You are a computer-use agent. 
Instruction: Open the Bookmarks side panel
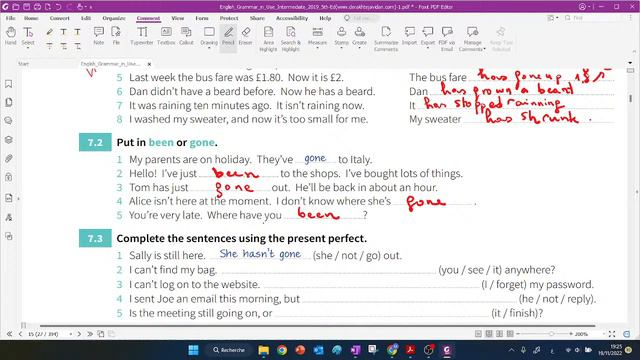pos(9,84)
